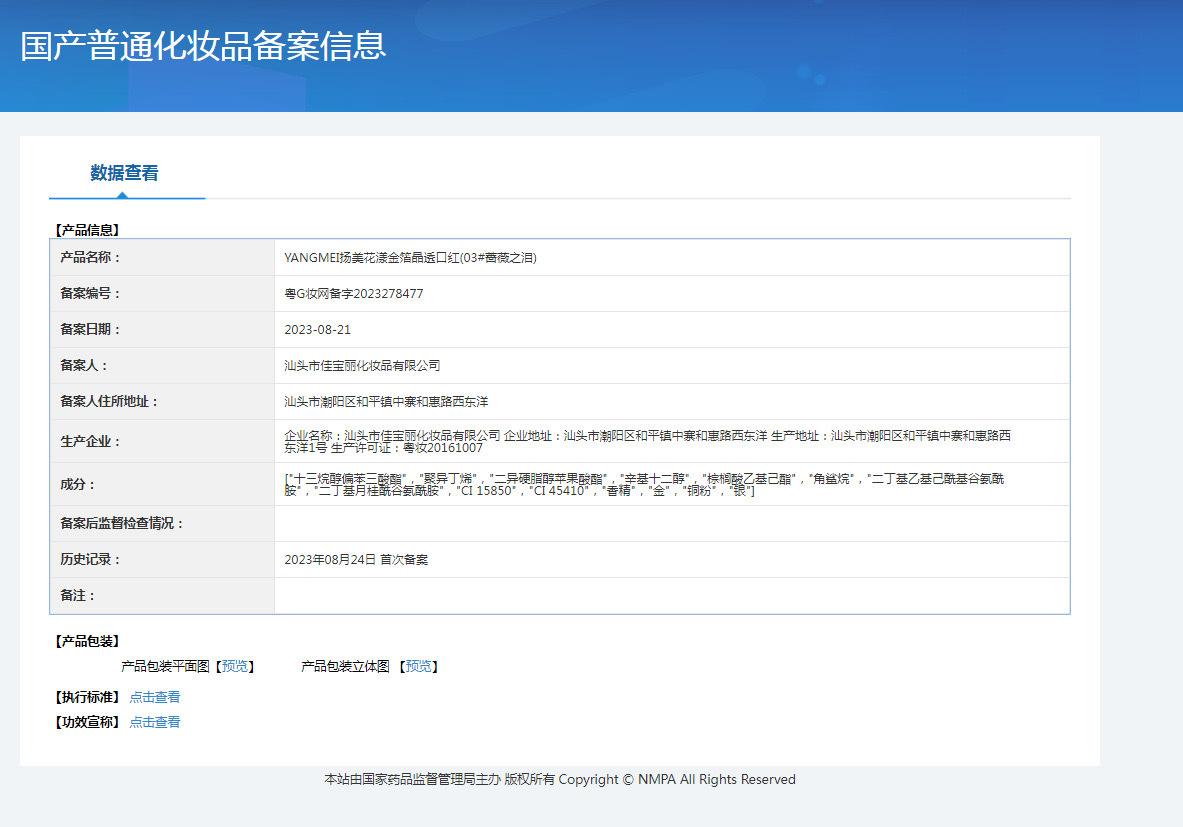Select the ingredients list starting 十三烷醇偏苯三酸酯
The height and width of the screenshot is (827, 1183).
(x=644, y=484)
